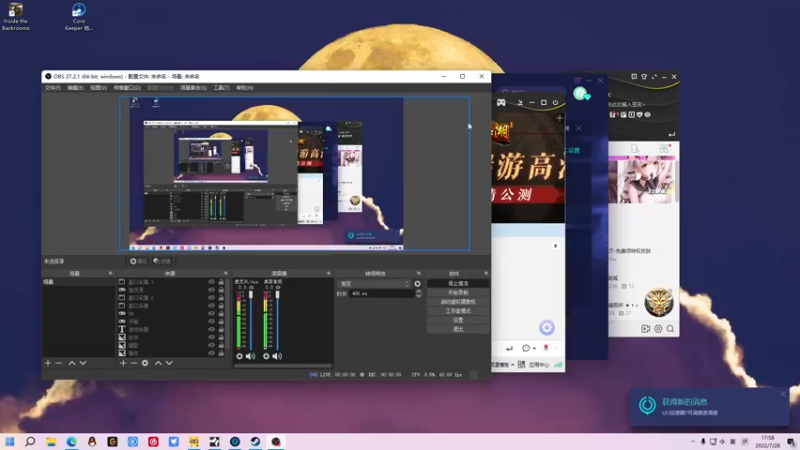Move selected source up with arrow icon
The height and width of the screenshot is (450, 800).
157,363
